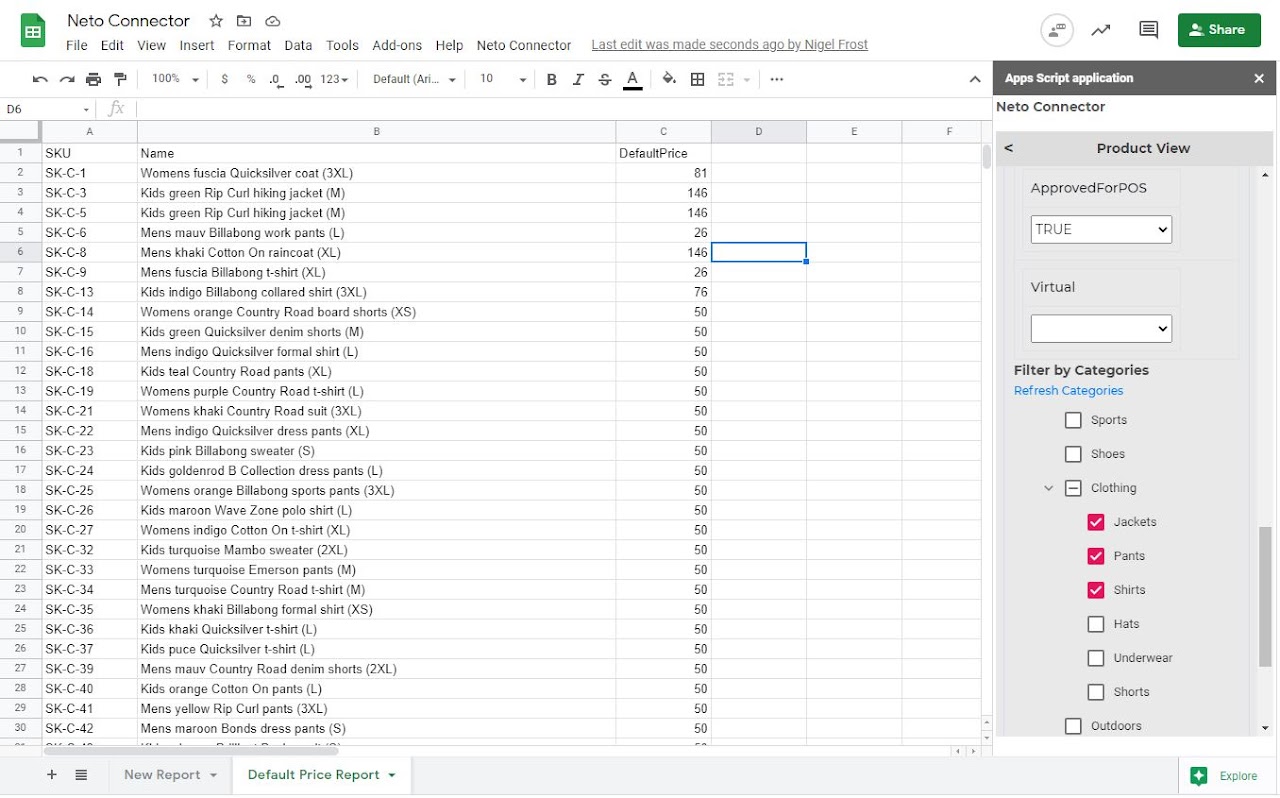1280x798 pixels.
Task: Open the Virtual dropdown
Action: 1100,328
